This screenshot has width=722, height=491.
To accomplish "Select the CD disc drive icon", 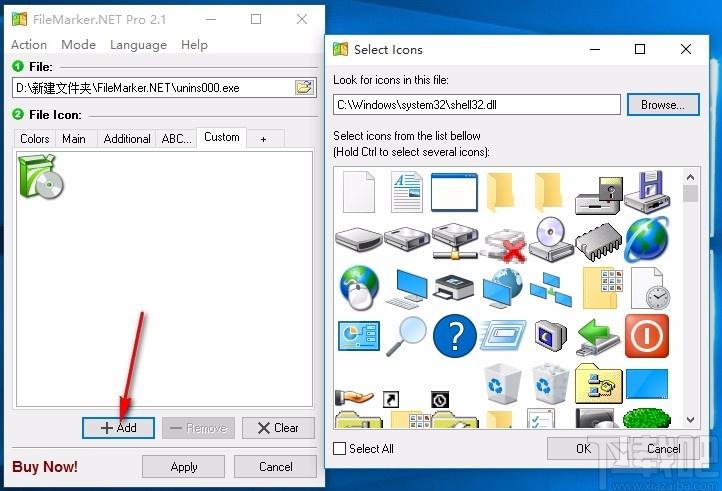I will tap(551, 239).
